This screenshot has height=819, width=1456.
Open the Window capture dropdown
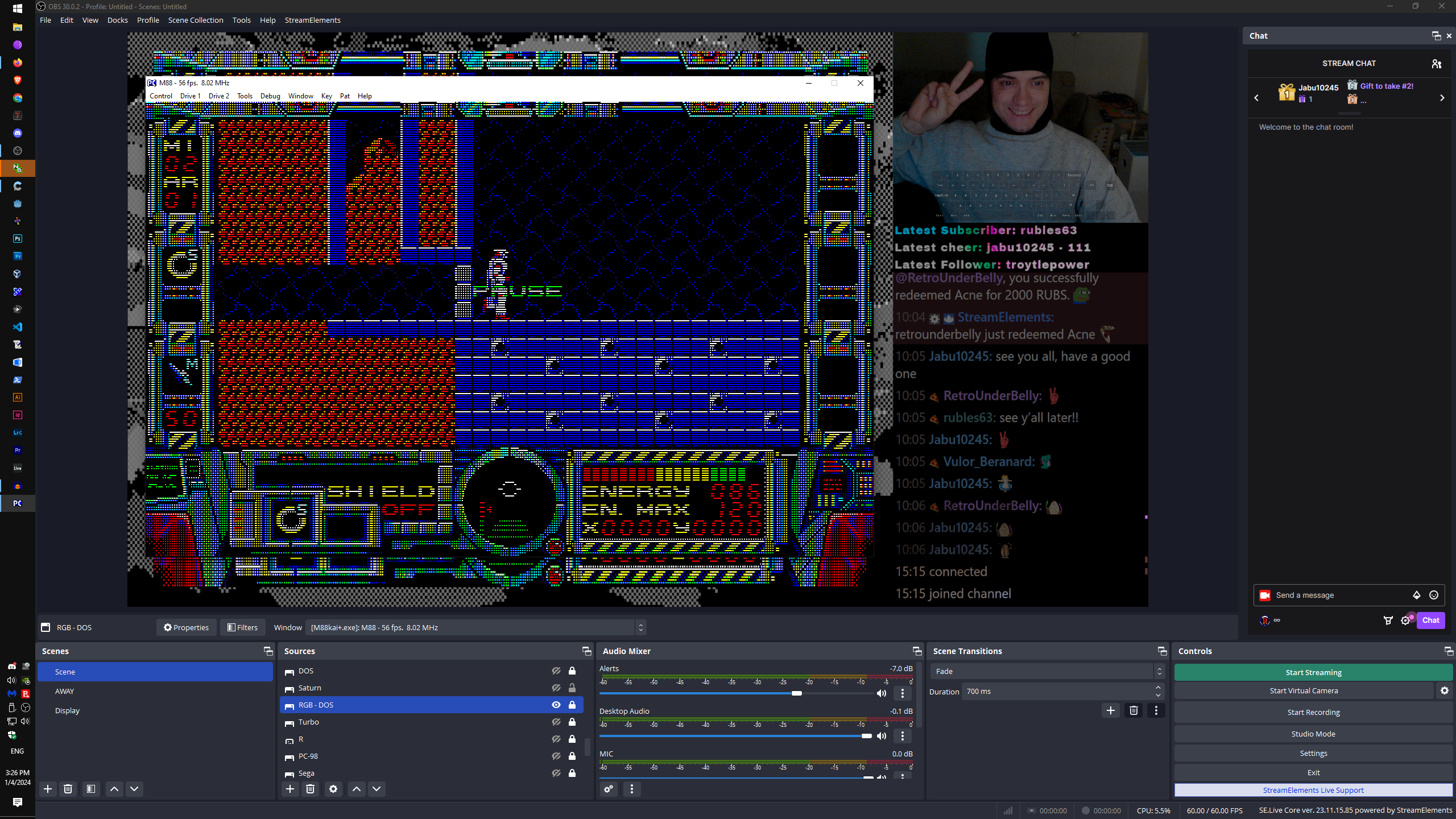pos(475,627)
